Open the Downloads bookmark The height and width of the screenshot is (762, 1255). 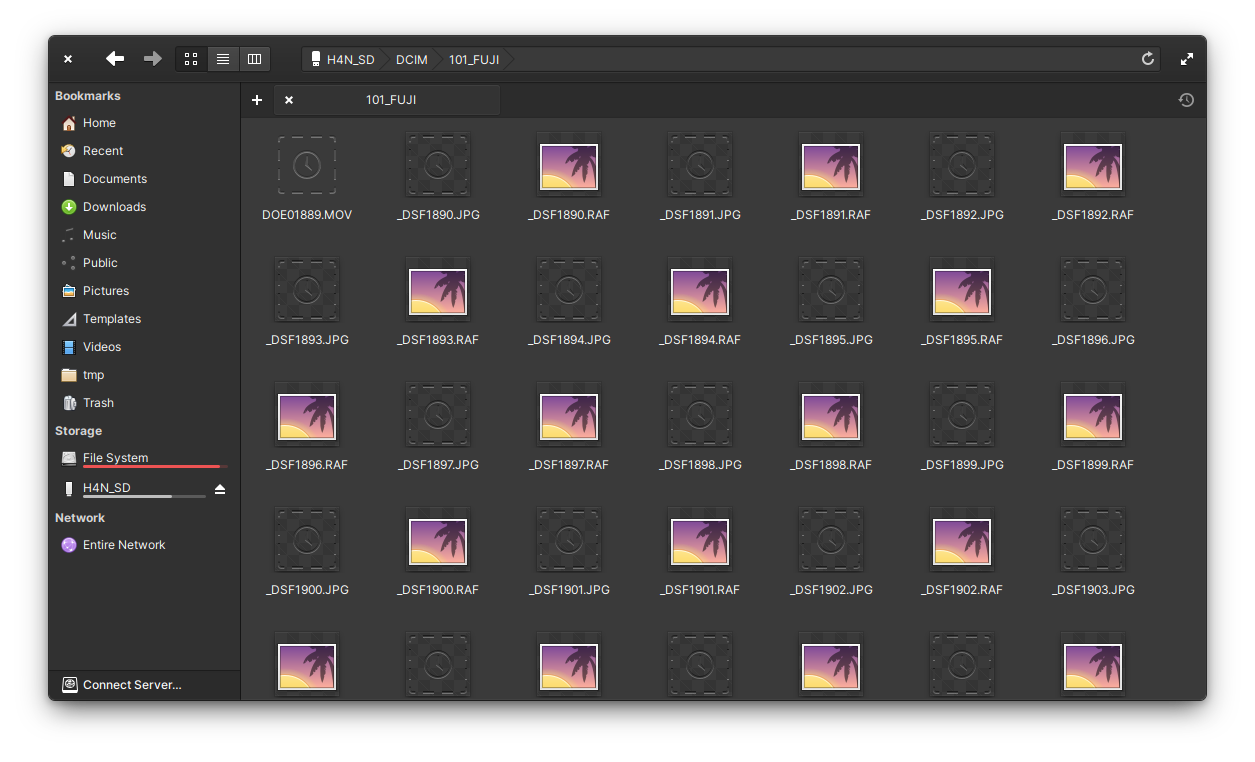(x=112, y=206)
